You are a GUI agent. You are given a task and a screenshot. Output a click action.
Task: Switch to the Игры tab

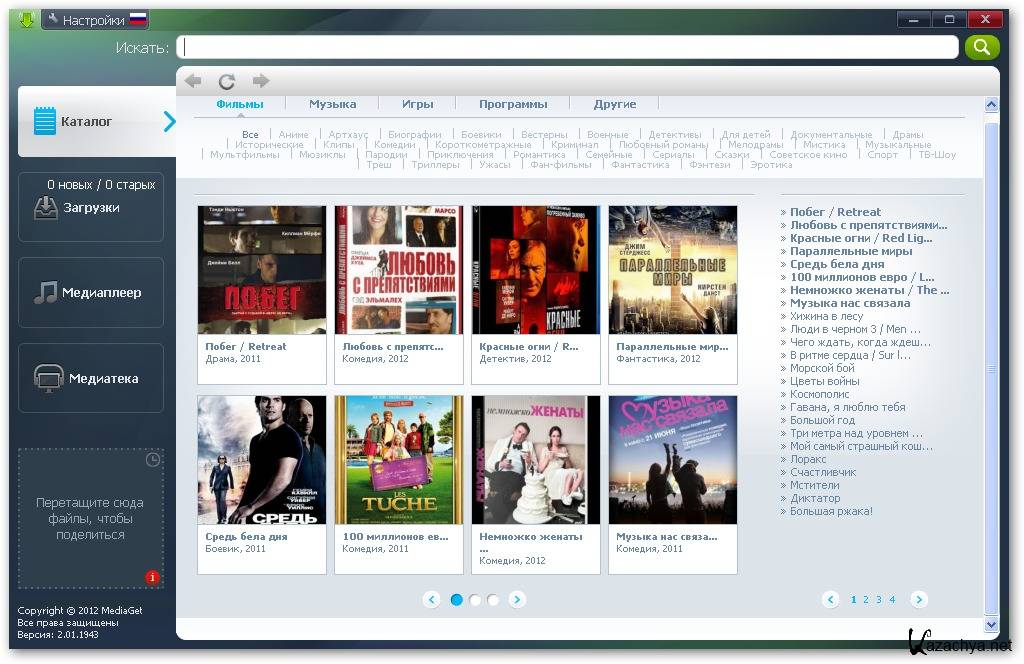coord(417,104)
